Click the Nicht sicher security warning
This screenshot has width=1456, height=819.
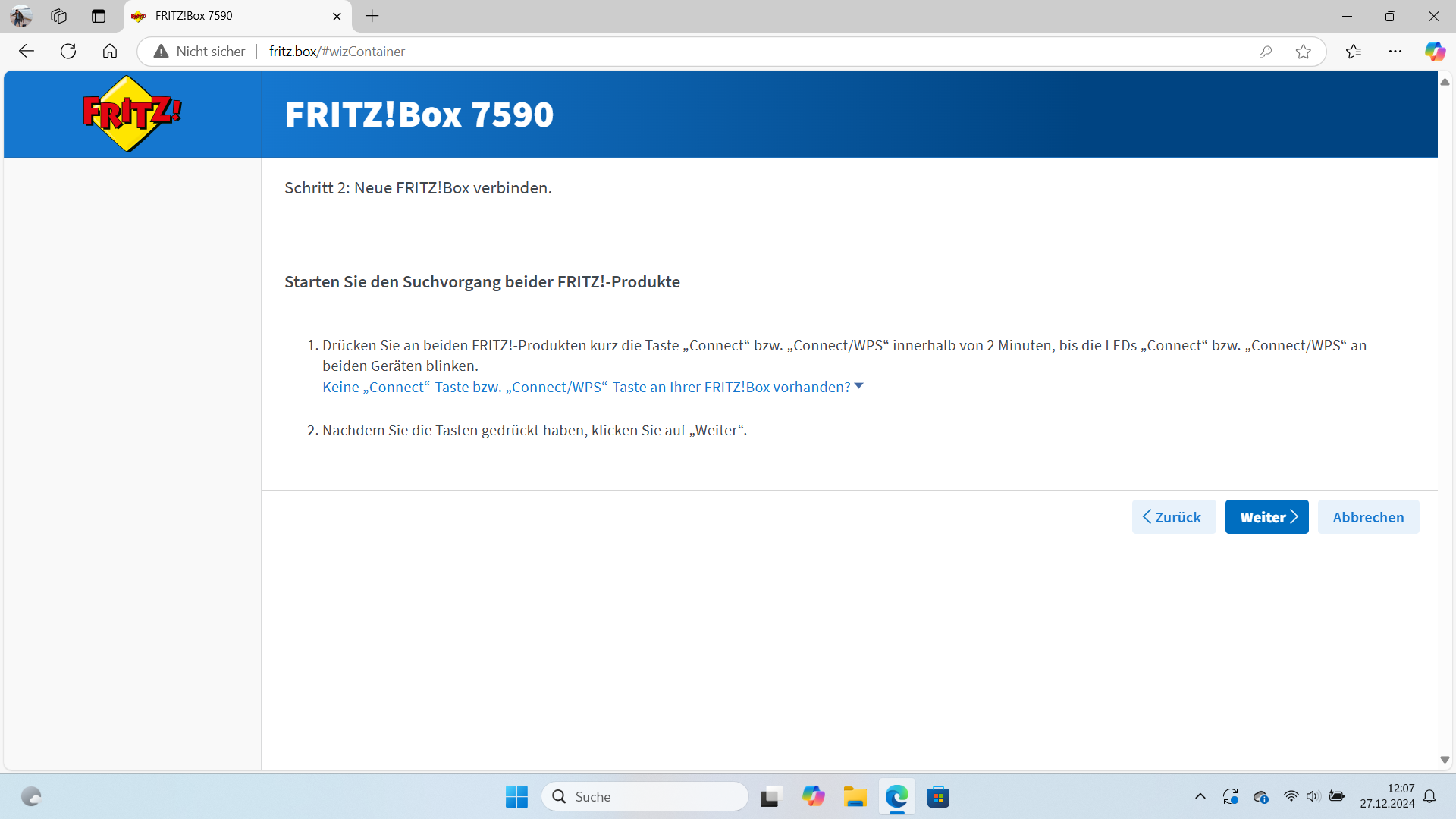pos(199,52)
